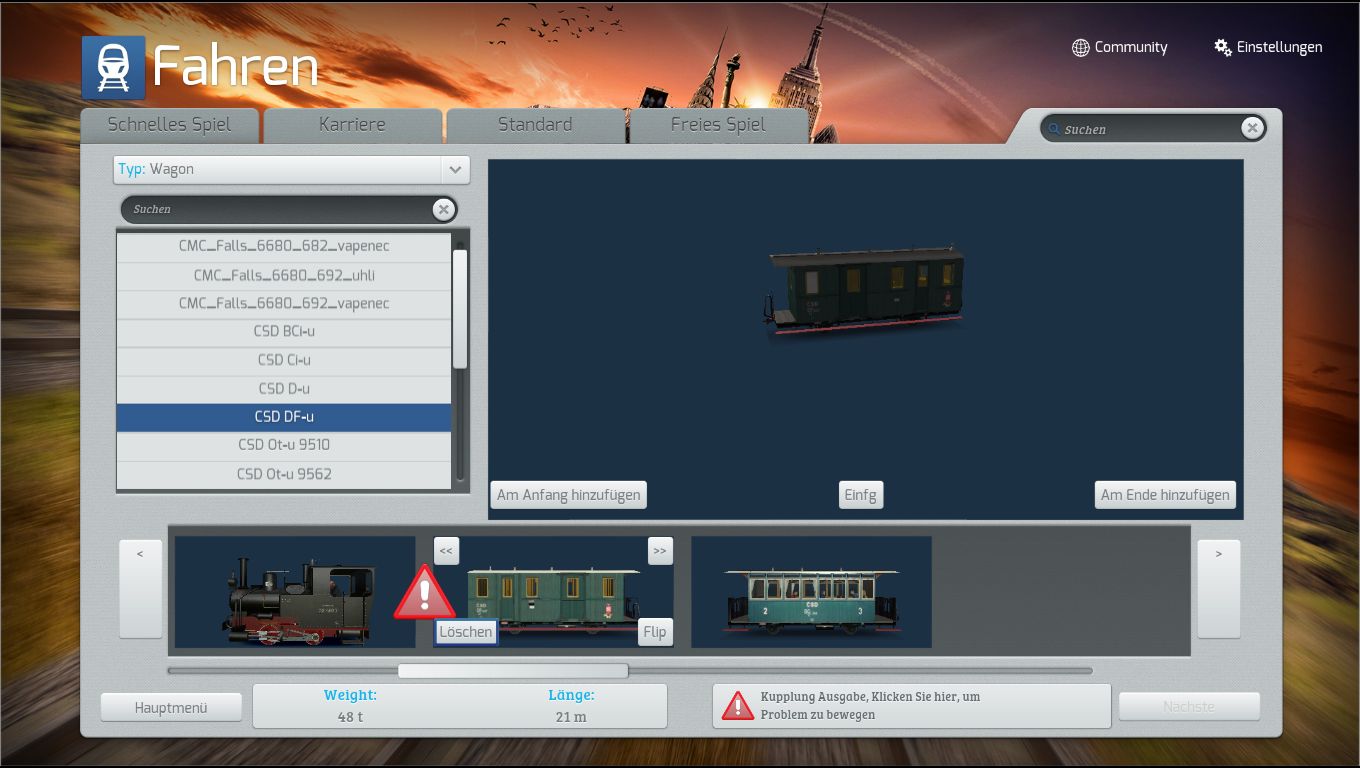
Task: Select CMC_Falls_6680_682_vapenec in the list
Action: tap(284, 247)
